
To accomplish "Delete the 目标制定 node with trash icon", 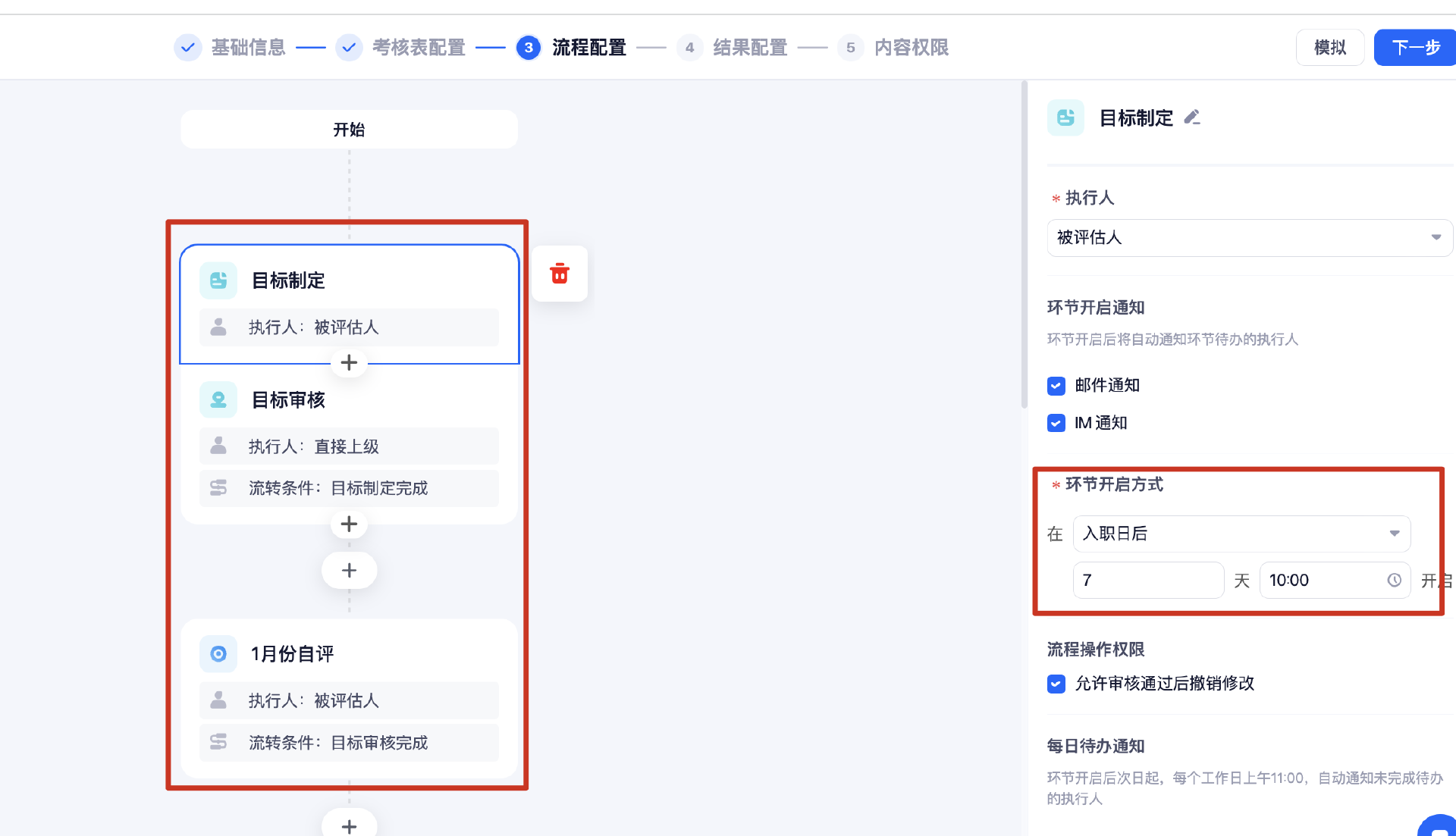I will point(560,274).
